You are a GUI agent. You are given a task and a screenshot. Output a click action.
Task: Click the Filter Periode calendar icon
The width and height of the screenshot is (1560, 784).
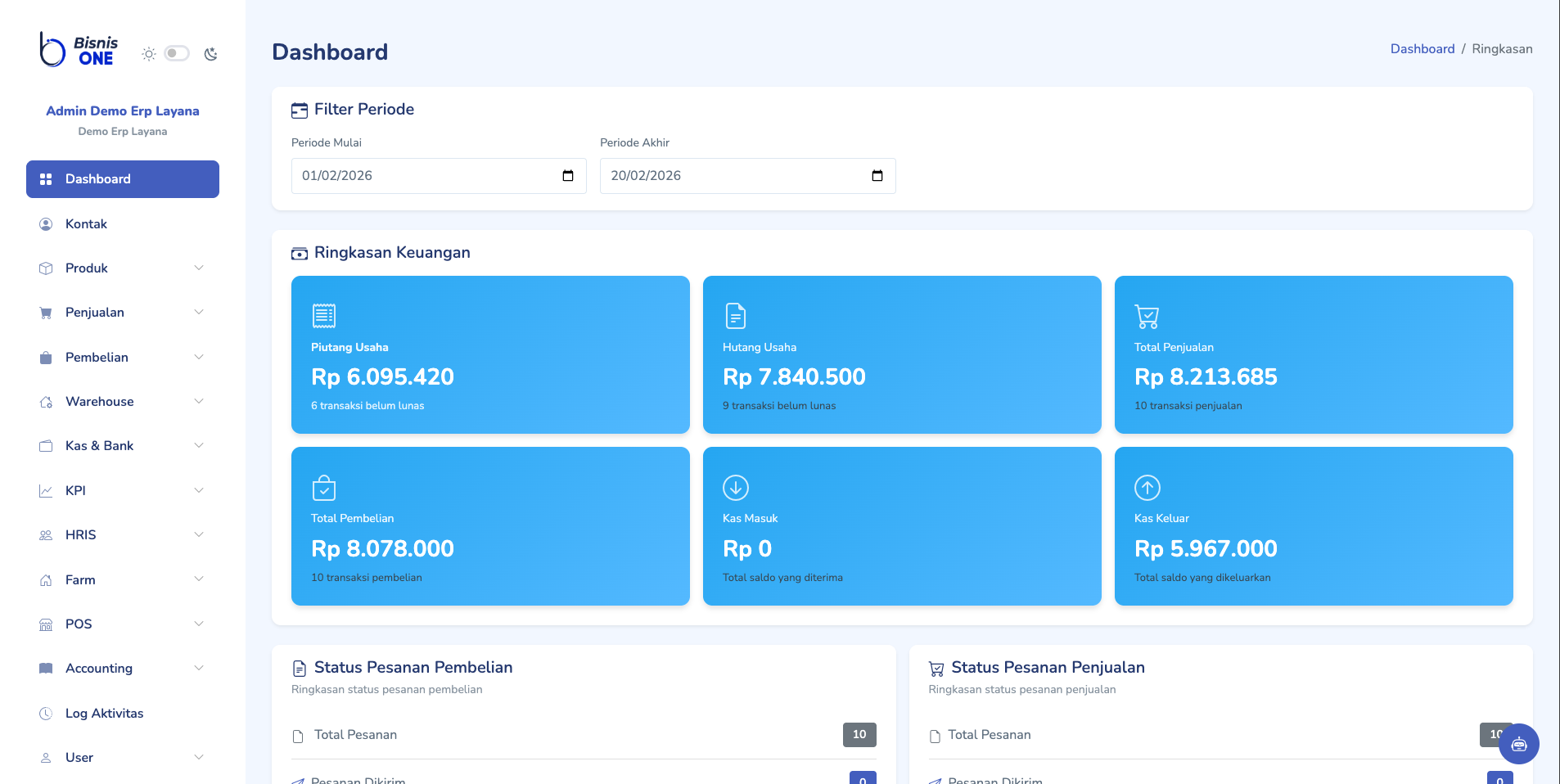coord(298,108)
